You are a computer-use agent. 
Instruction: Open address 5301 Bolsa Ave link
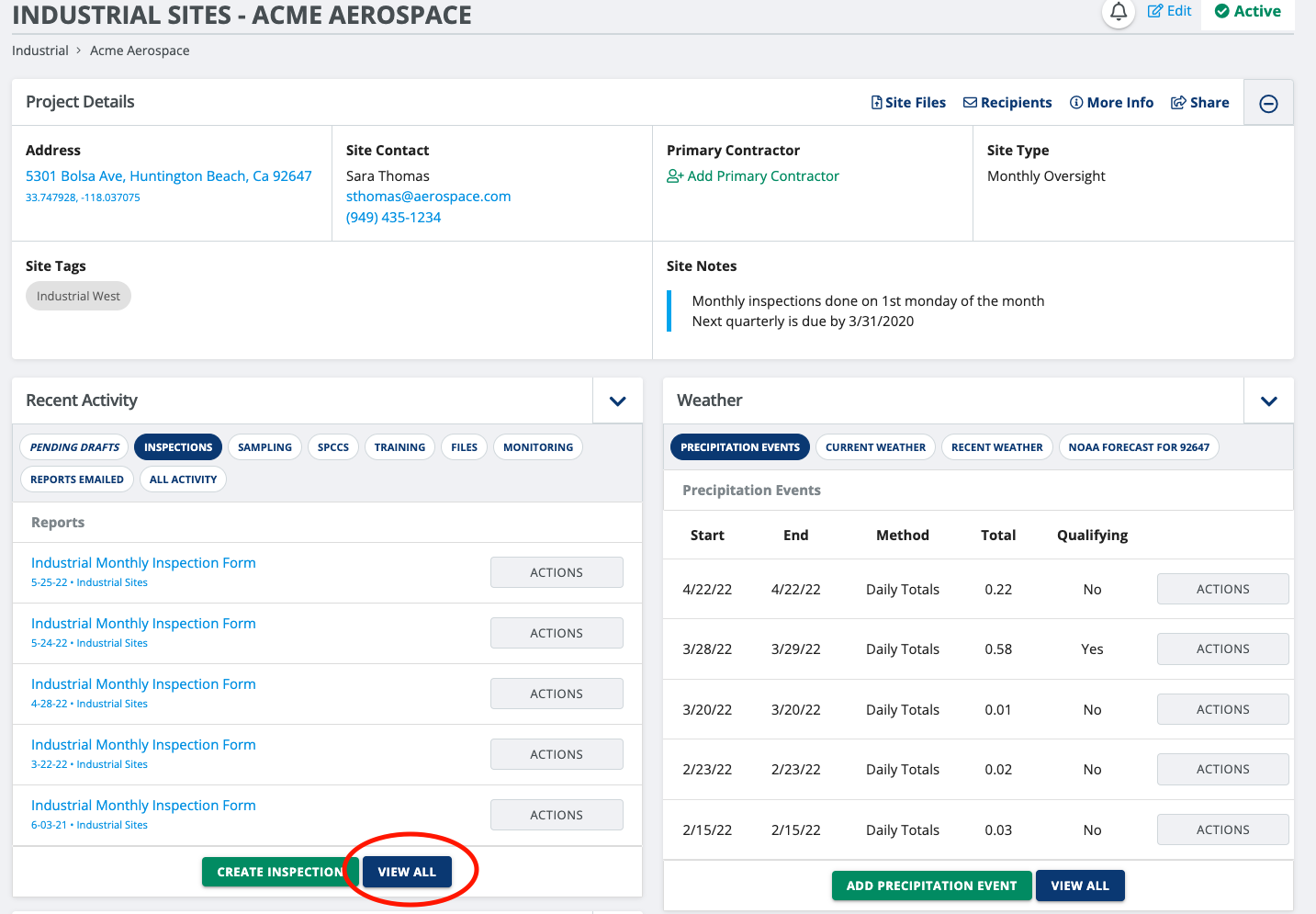coord(169,176)
